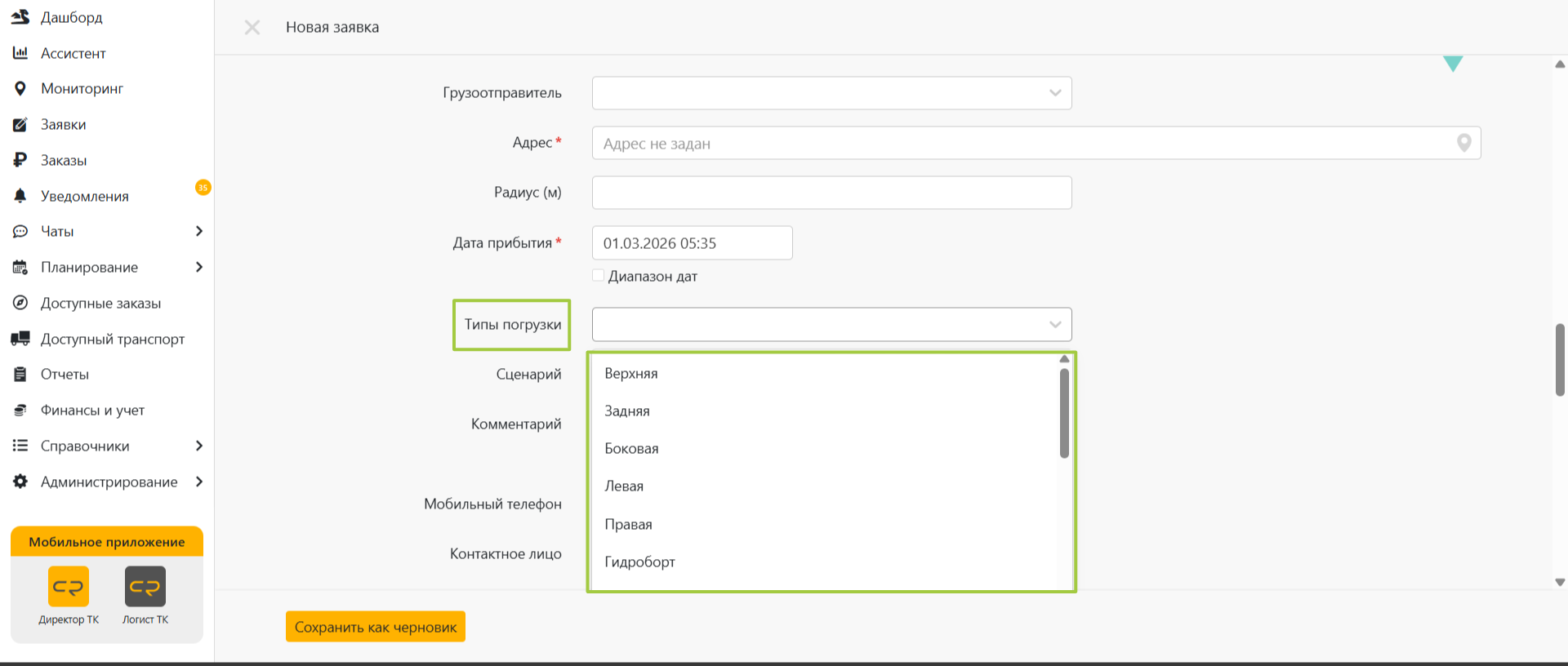Select the Задняя loading type option
This screenshot has height=666, width=1568.
coord(823,411)
